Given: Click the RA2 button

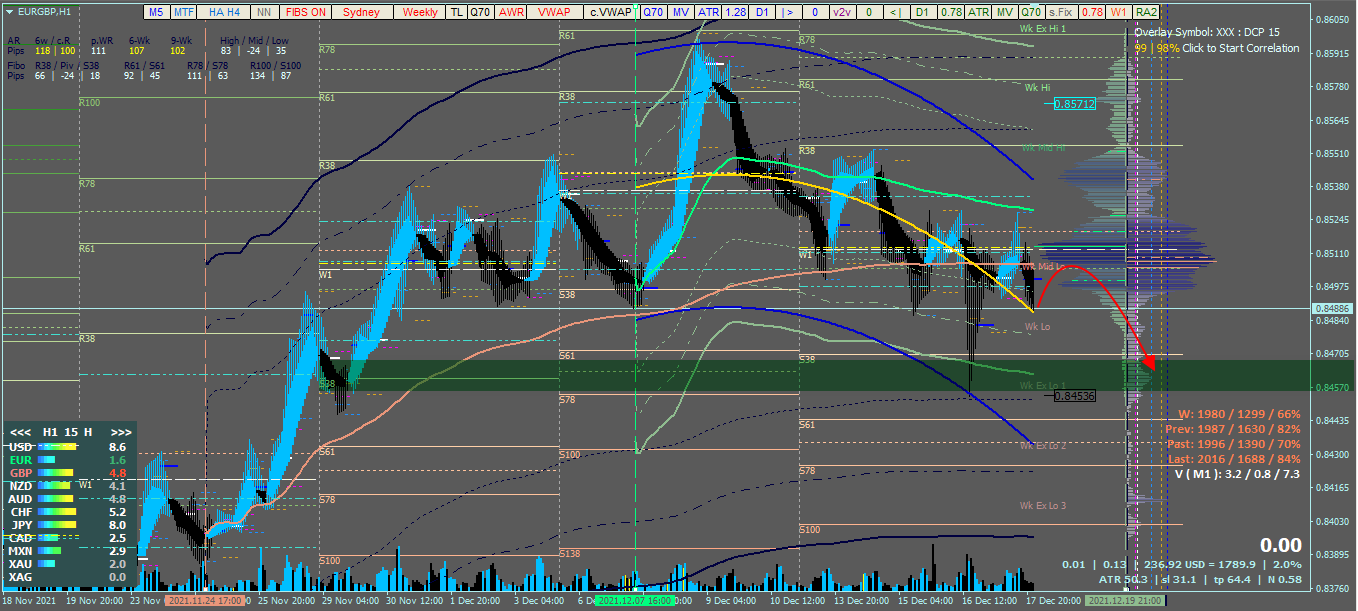Looking at the screenshot, I should 1146,12.
